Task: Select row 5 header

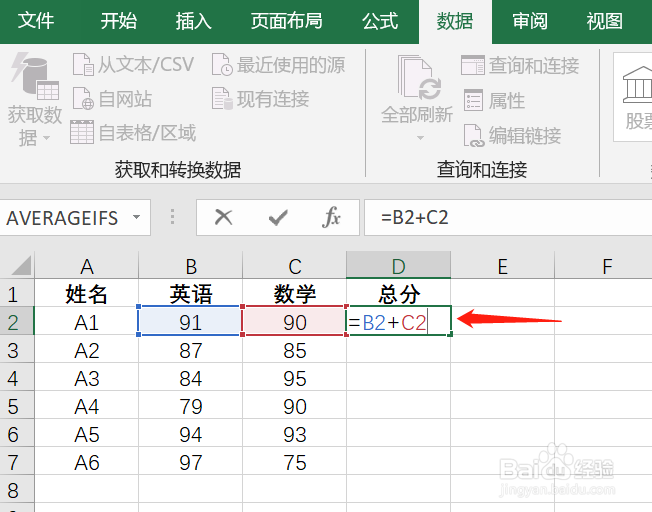Action: click(17, 406)
